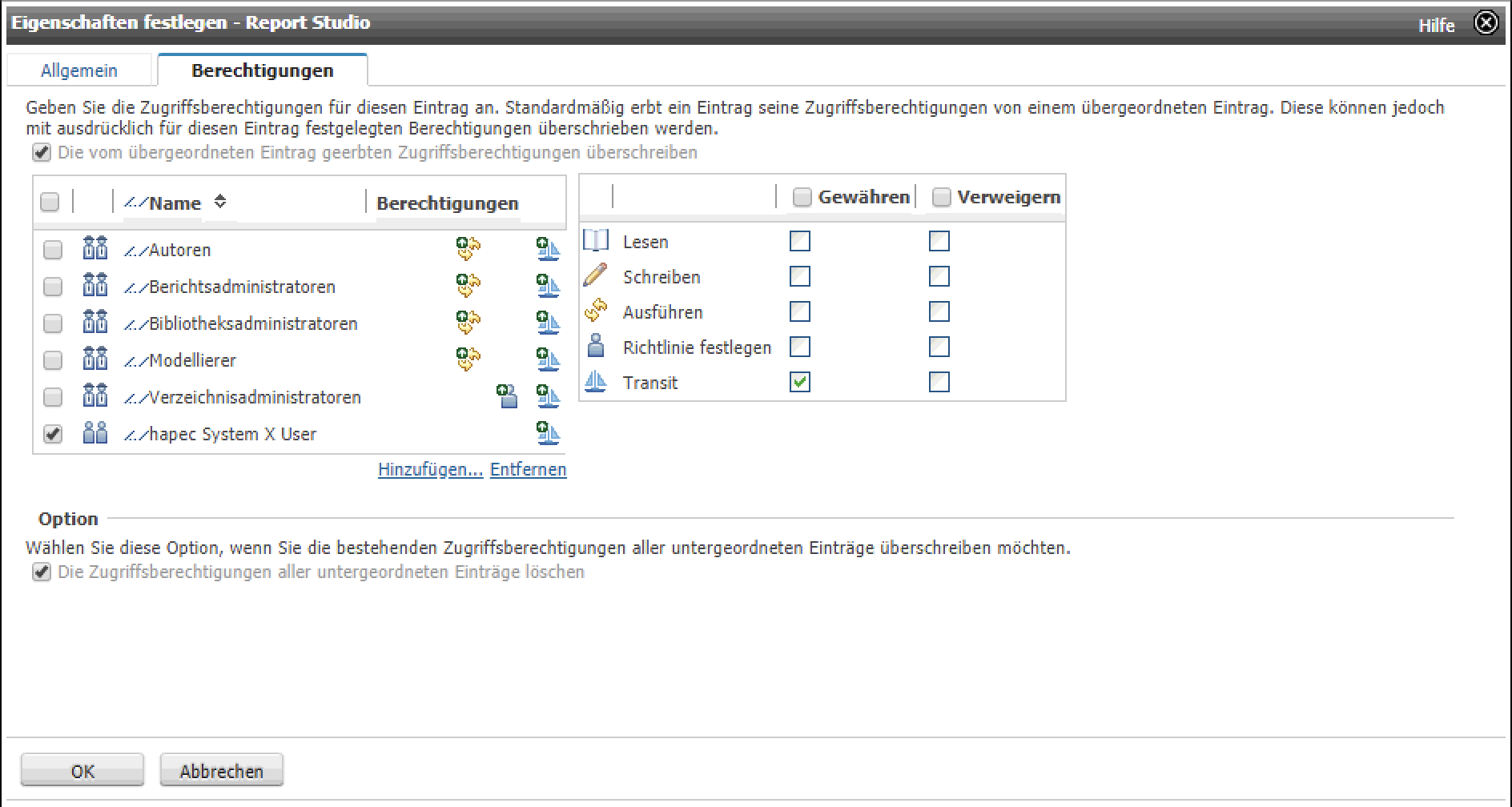Viewport: 1512px width, 807px height.
Task: Click the set policy icon for Verzeichnisadministratoren
Action: 507,396
